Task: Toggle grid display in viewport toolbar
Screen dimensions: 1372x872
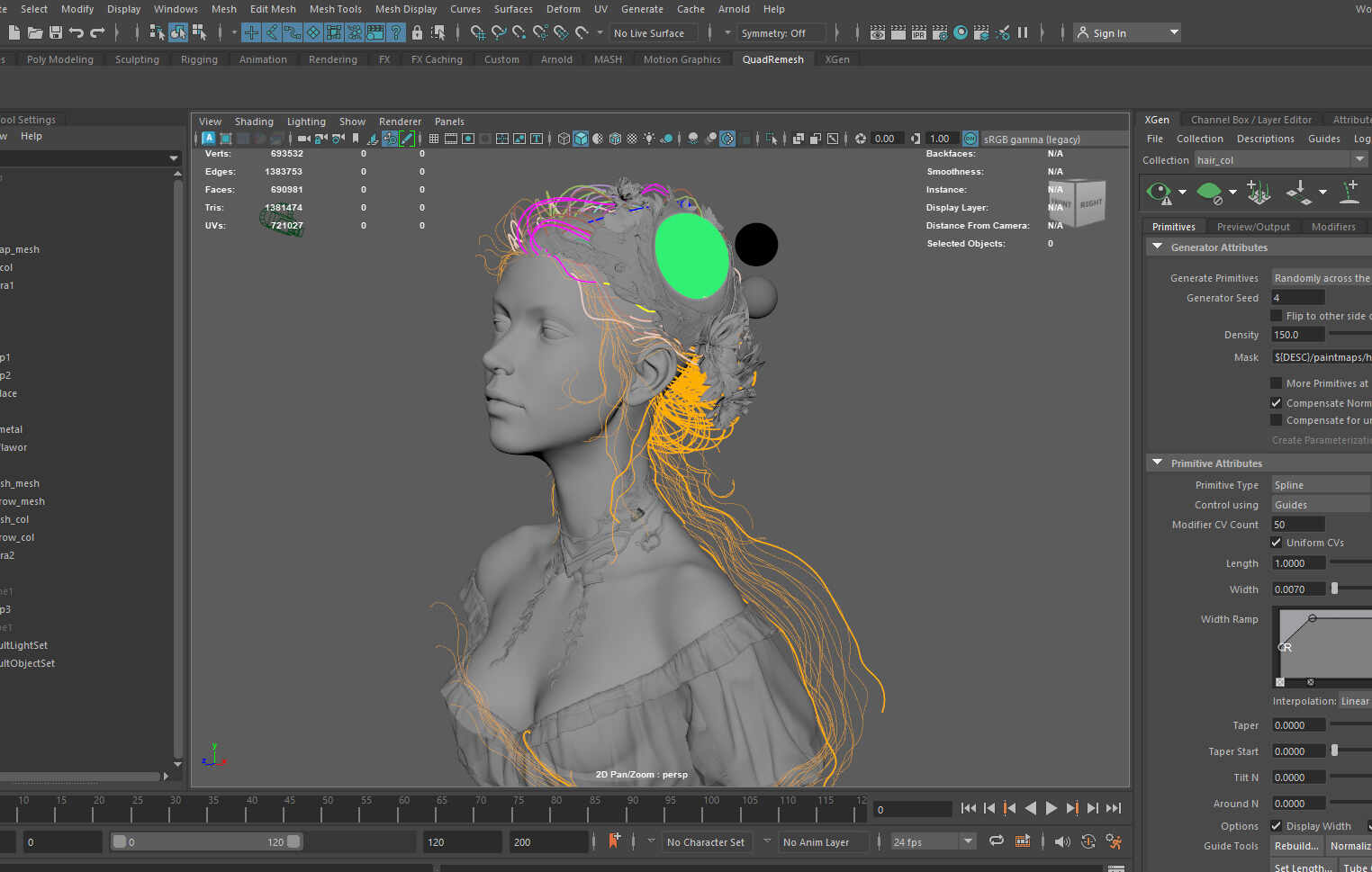Action: pyautogui.click(x=434, y=139)
